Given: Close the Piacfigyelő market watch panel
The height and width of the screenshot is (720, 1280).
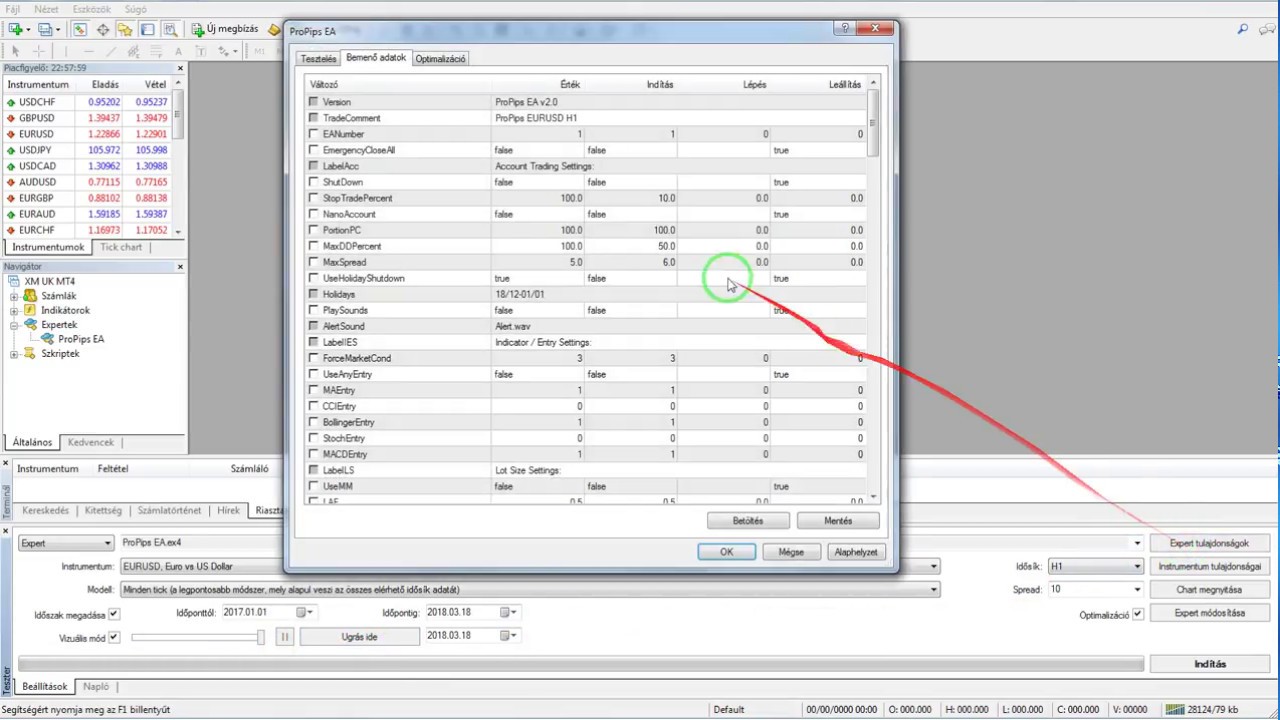Looking at the screenshot, I should click(x=180, y=68).
